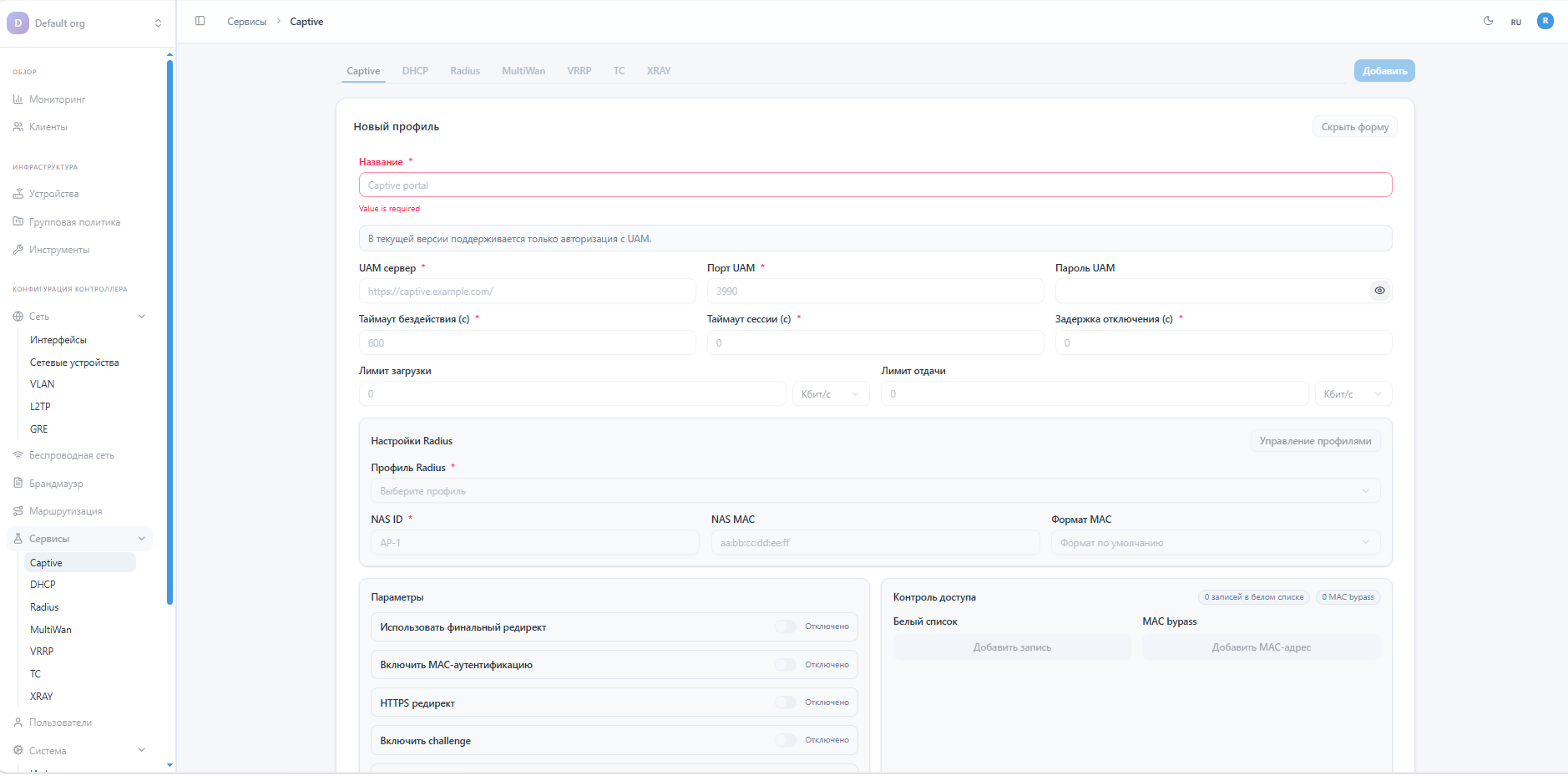1568x776 pixels.
Task: Click the Firewall icon in sidebar
Action: (x=18, y=484)
